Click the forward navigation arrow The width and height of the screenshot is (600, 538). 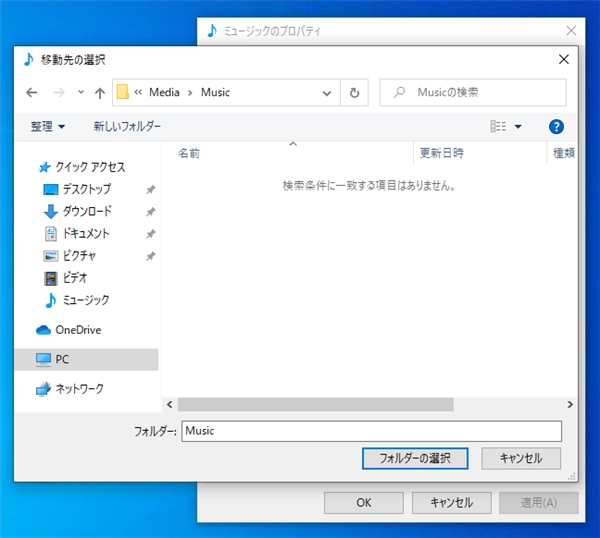(x=59, y=93)
